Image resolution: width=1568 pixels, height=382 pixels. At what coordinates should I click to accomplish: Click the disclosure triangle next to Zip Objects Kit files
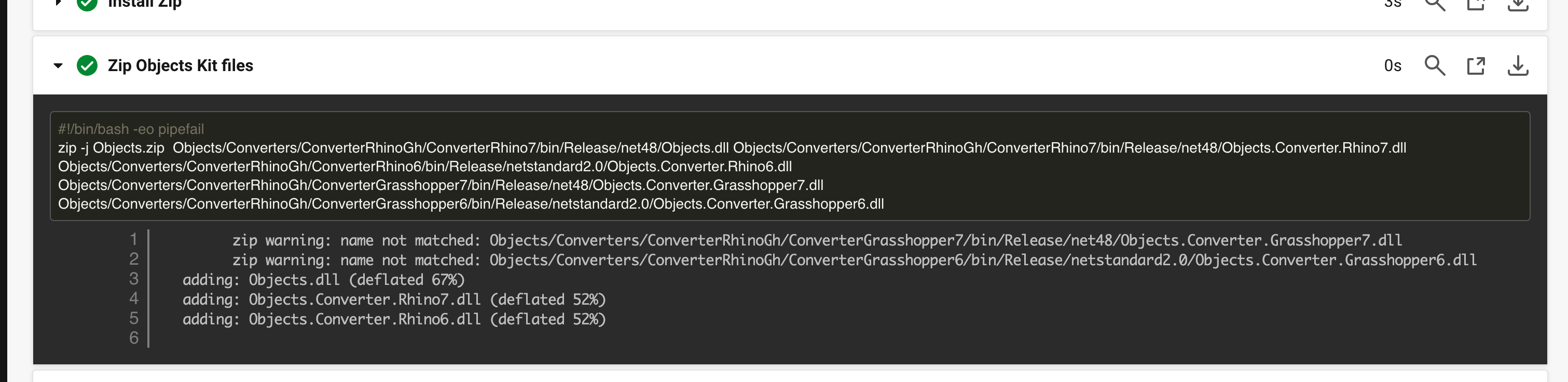click(58, 66)
